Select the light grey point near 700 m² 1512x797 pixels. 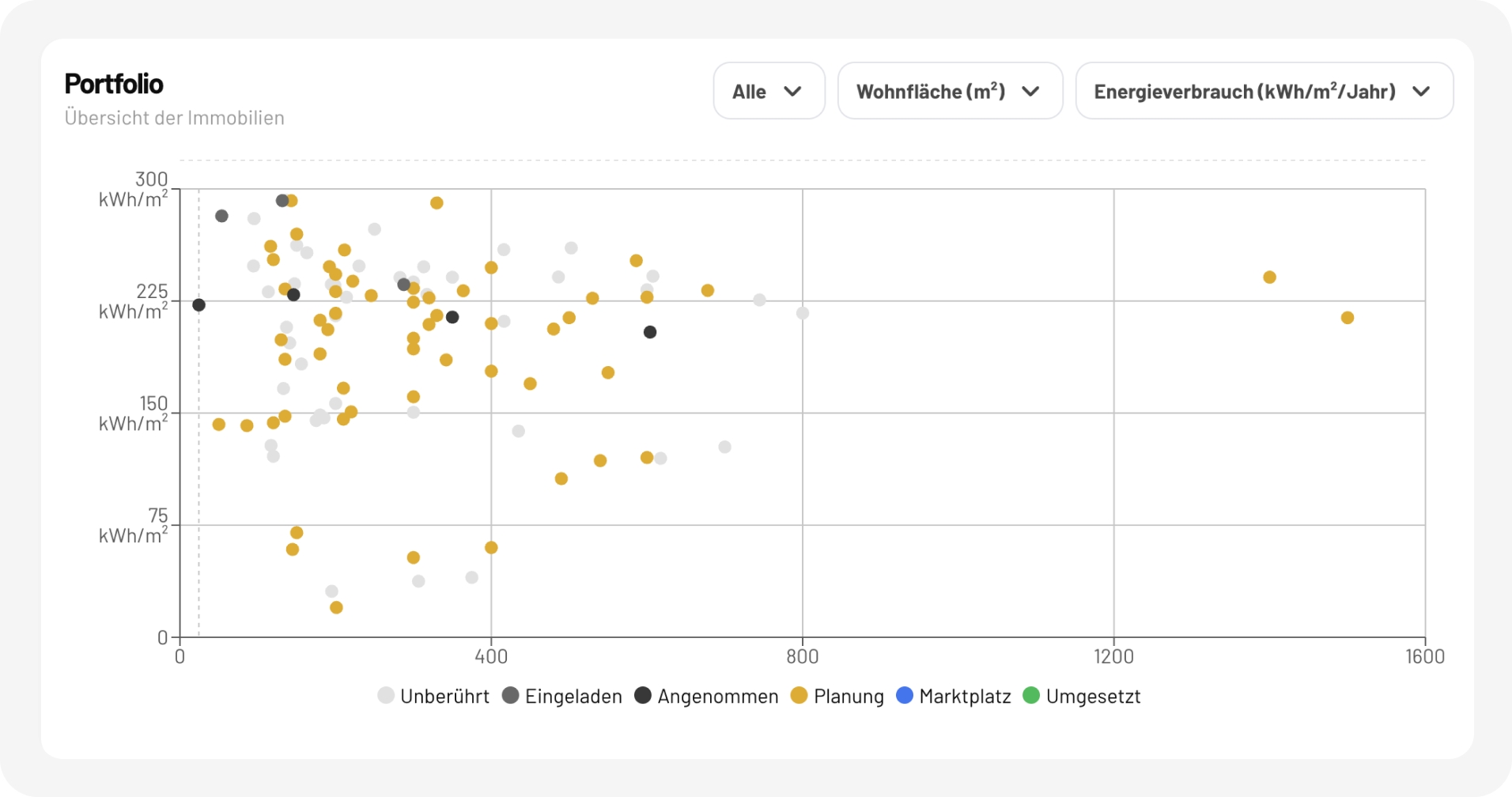click(x=724, y=447)
